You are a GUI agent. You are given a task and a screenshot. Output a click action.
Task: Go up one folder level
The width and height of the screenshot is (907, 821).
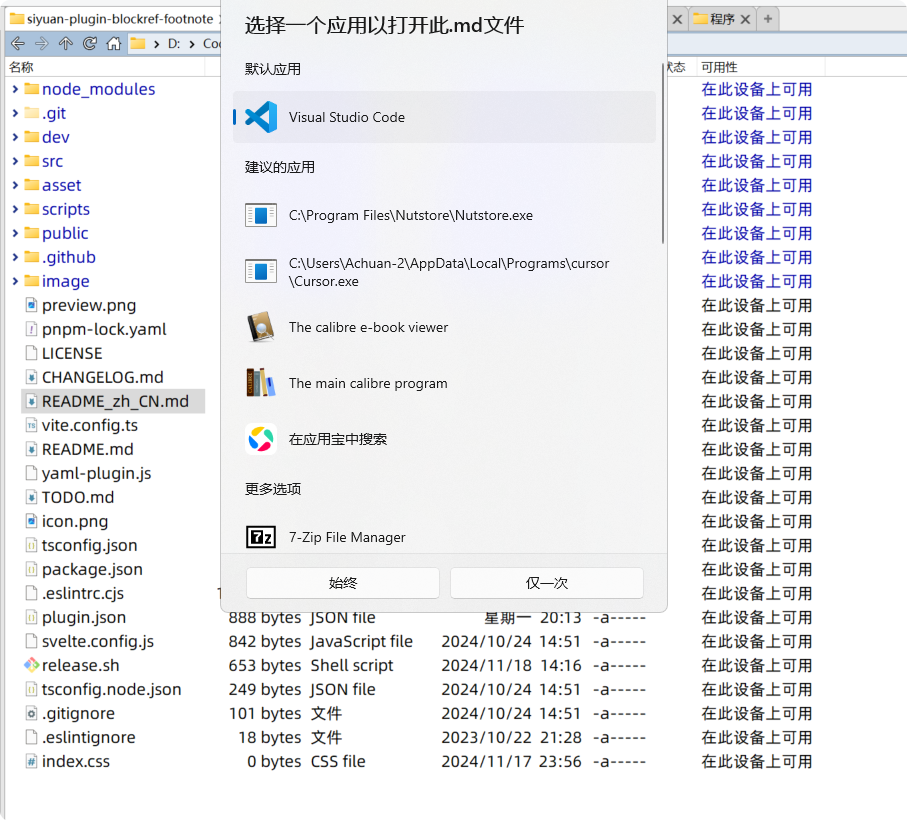click(66, 43)
